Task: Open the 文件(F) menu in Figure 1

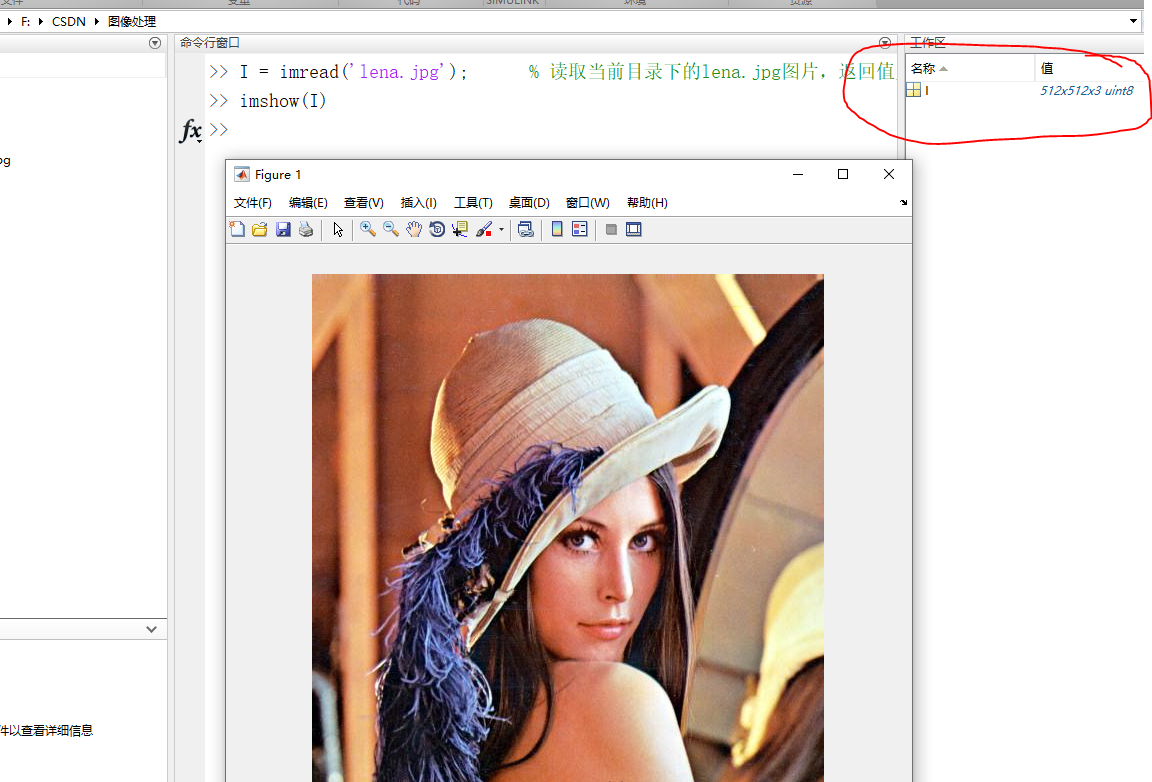Action: [x=252, y=203]
